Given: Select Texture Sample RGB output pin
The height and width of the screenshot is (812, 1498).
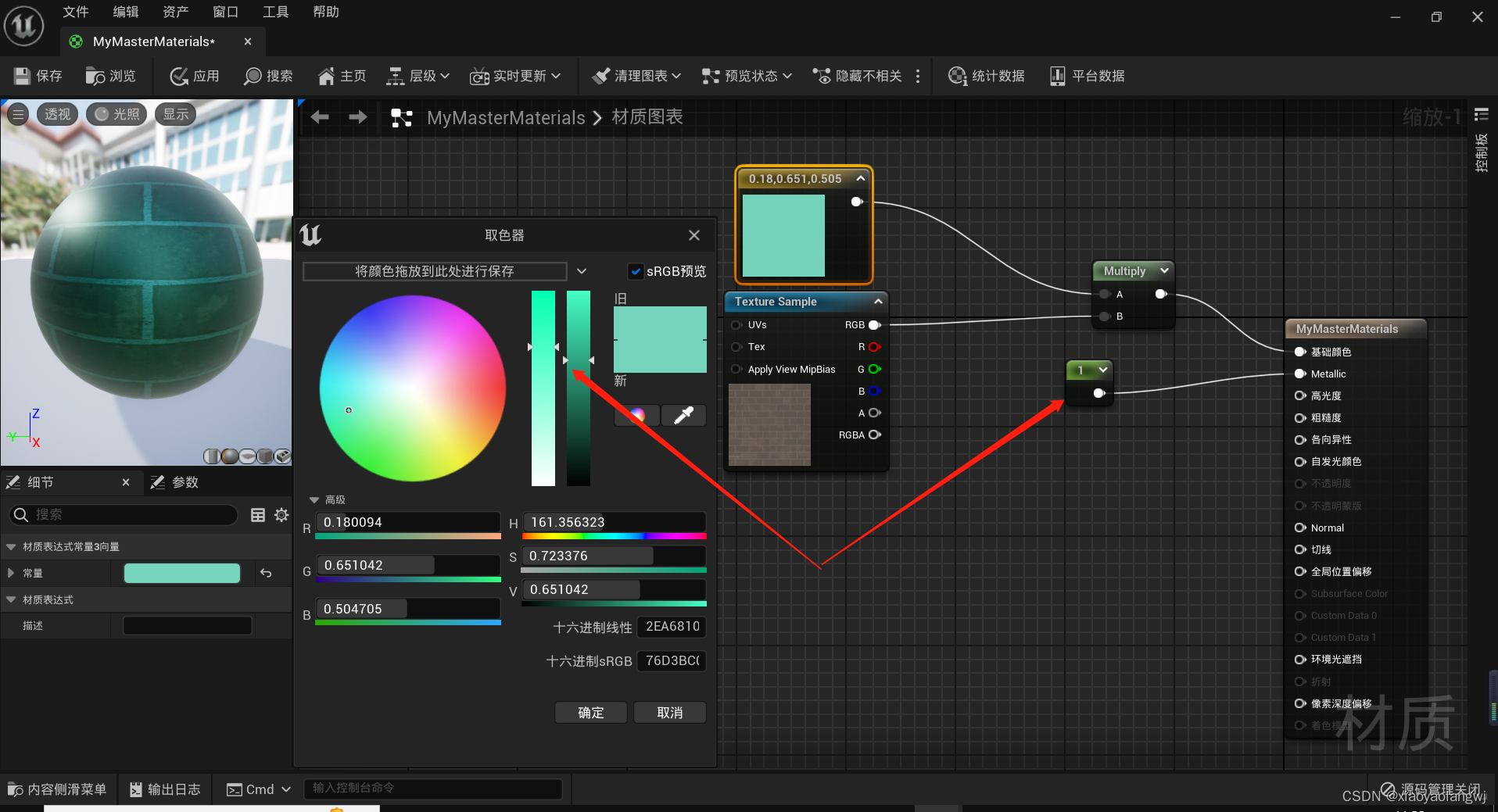Looking at the screenshot, I should (x=875, y=325).
